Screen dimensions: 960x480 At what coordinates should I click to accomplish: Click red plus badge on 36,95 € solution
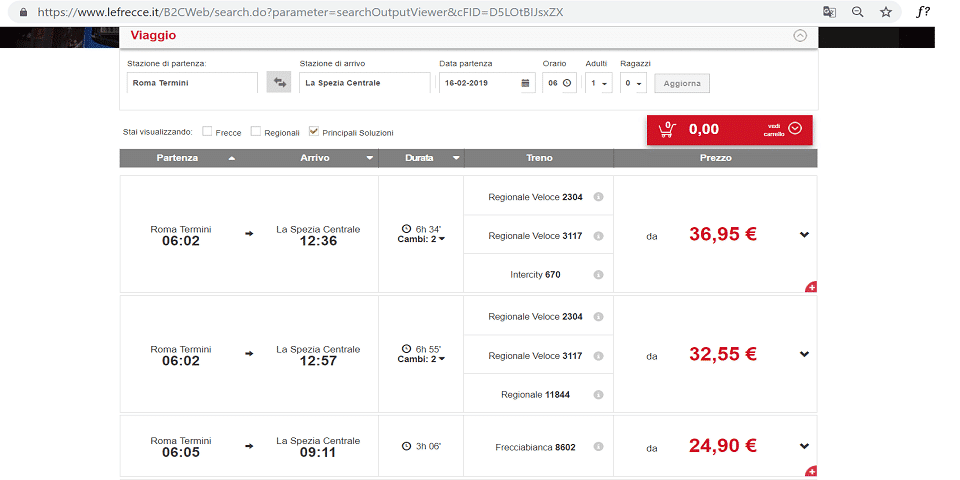[x=812, y=287]
